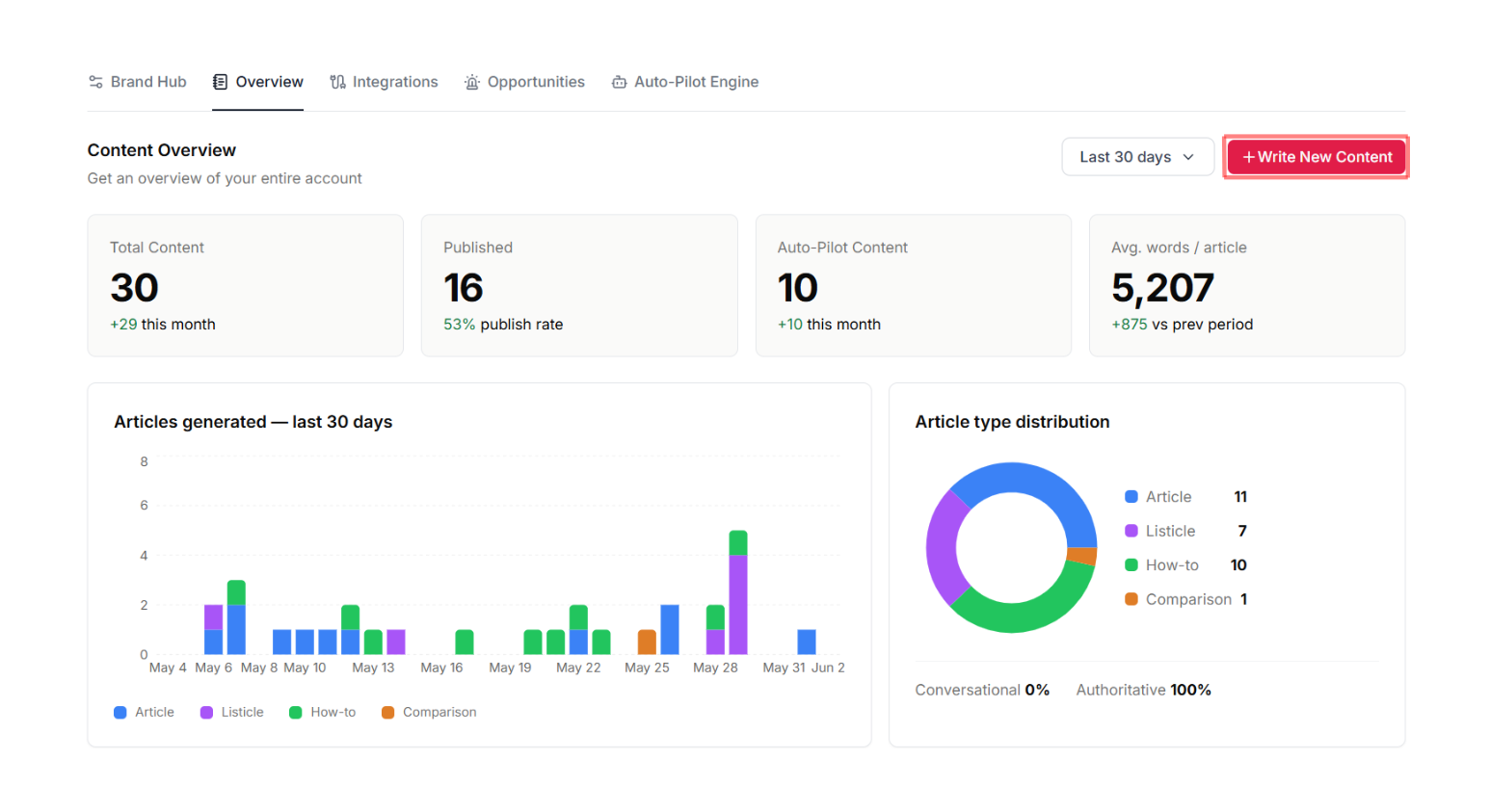Click the Opportunities siren icon
The image size is (1490, 812).
click(x=472, y=82)
